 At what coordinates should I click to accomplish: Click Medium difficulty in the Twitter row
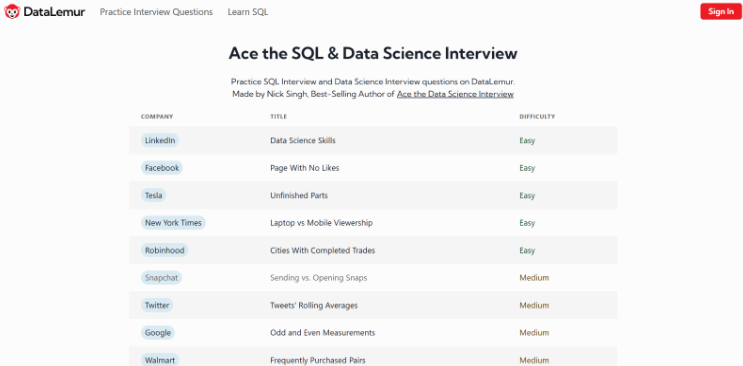coord(534,305)
